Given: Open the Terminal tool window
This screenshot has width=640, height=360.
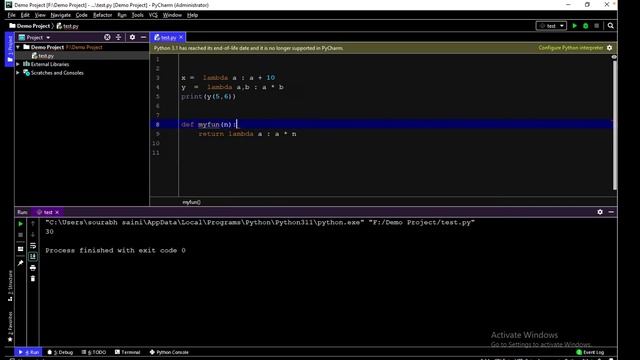Looking at the screenshot, I should click(x=127, y=352).
